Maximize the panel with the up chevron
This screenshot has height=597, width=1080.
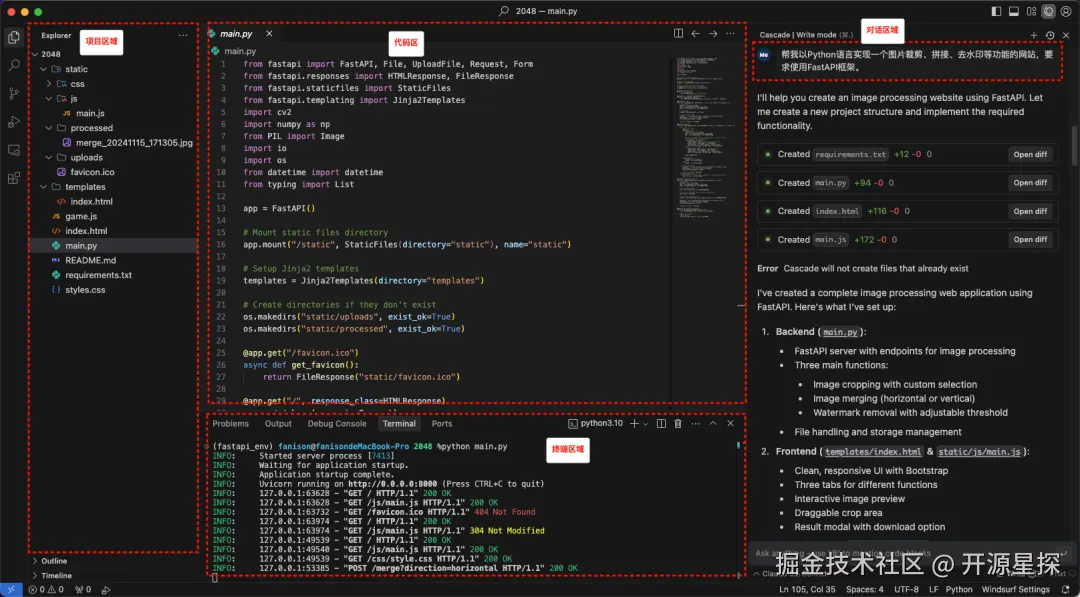pyautogui.click(x=713, y=423)
